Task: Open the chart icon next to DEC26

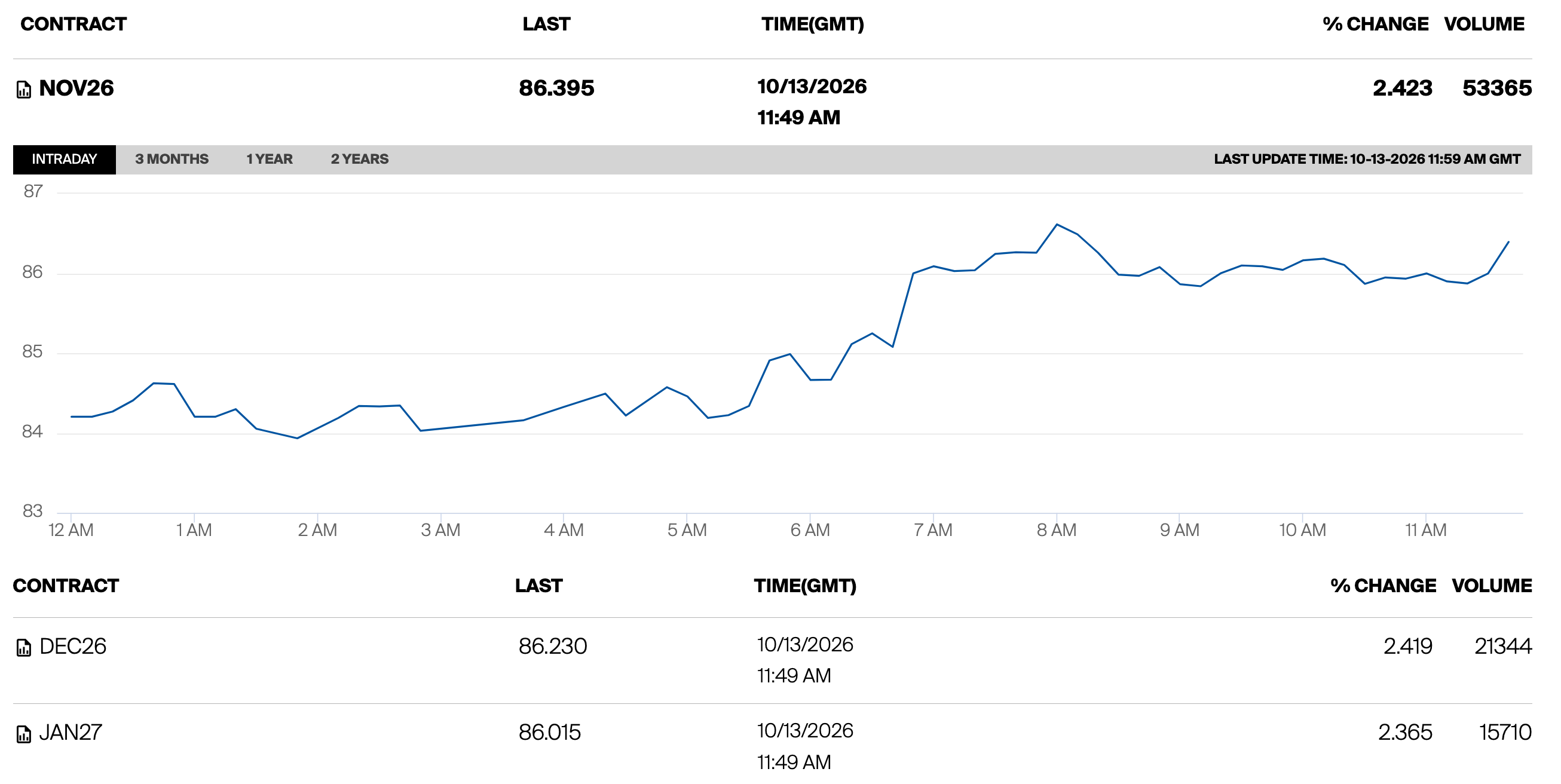Action: tap(24, 648)
